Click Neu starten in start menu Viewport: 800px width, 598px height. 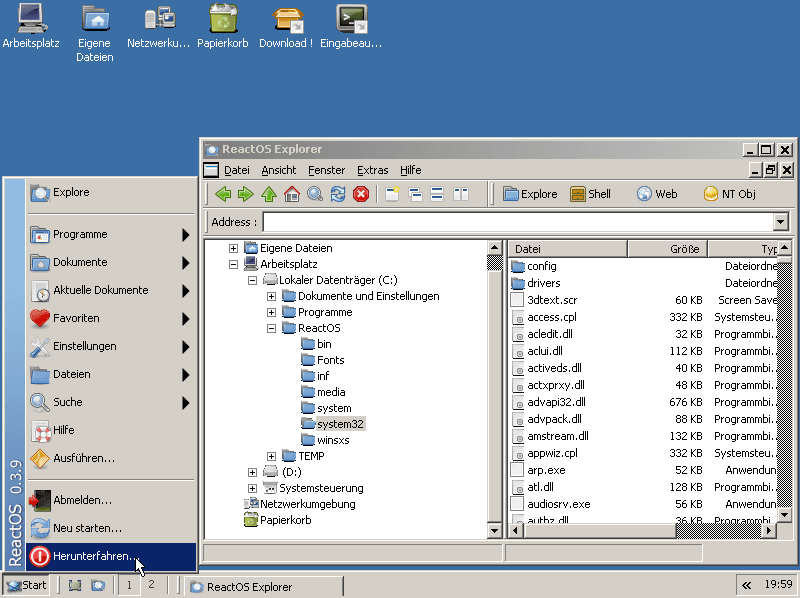point(87,528)
